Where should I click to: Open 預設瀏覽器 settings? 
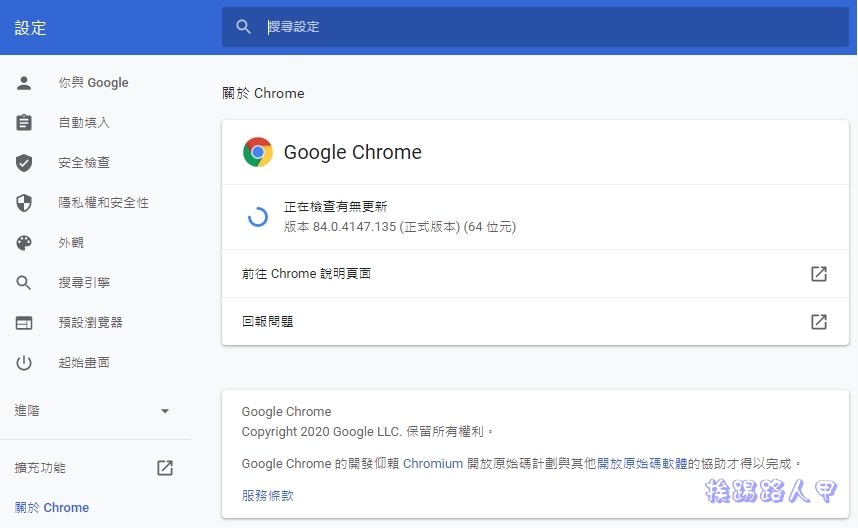[91, 323]
